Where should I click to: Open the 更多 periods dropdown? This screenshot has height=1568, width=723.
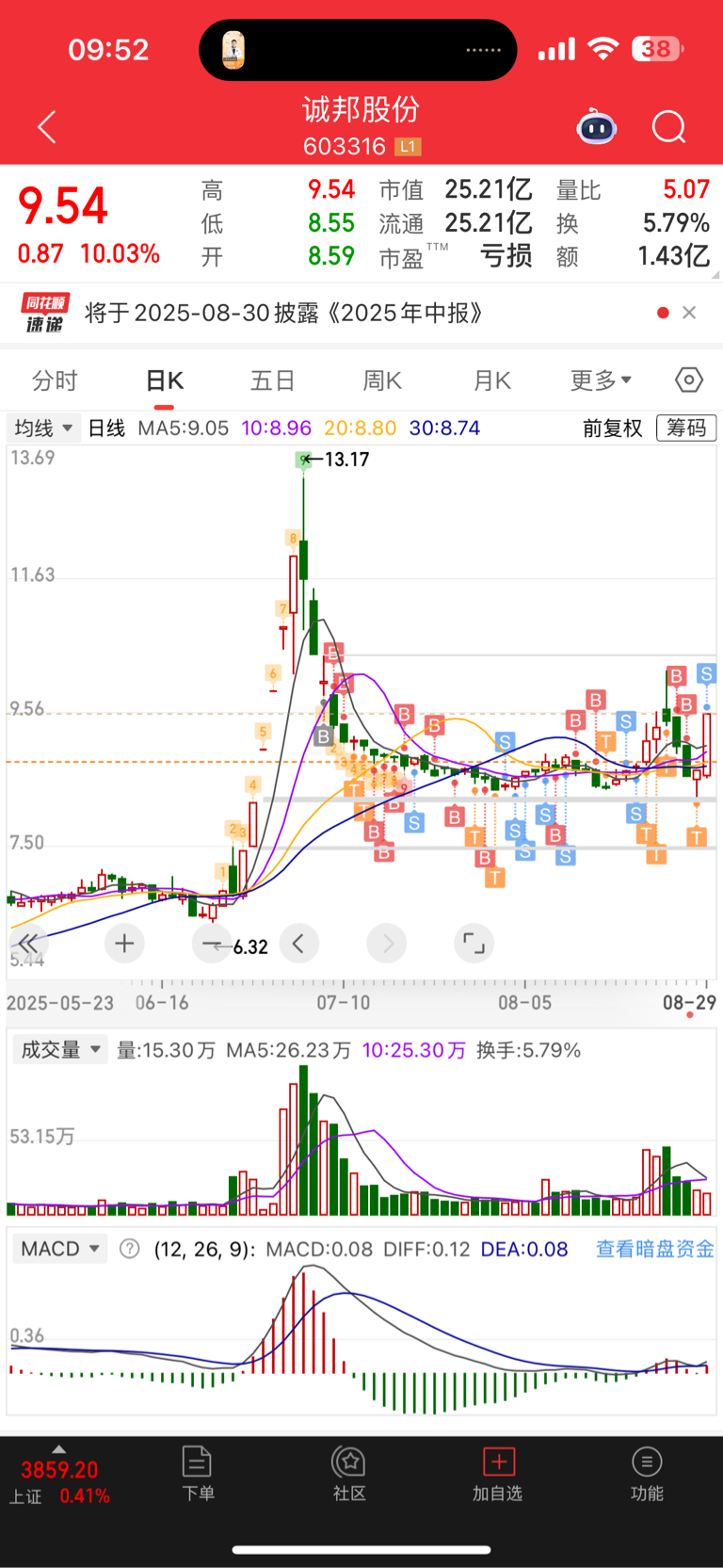601,380
